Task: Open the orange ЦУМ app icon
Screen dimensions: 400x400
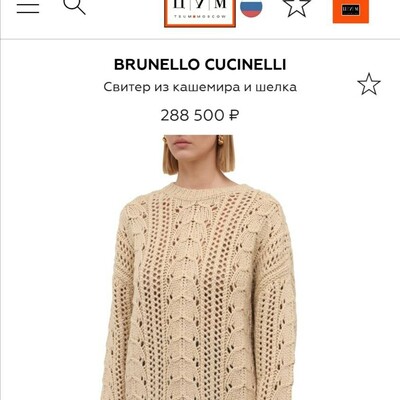Action: click(x=351, y=11)
